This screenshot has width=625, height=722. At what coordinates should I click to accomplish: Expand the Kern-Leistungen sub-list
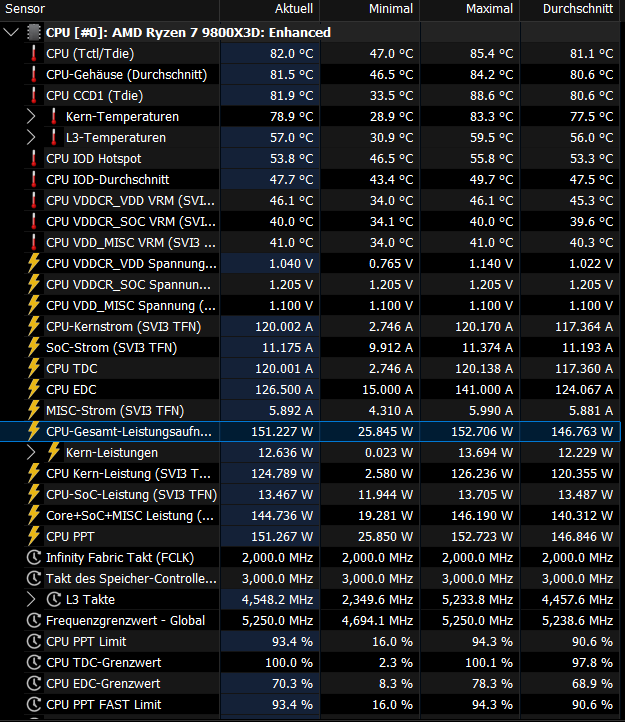pos(31,453)
